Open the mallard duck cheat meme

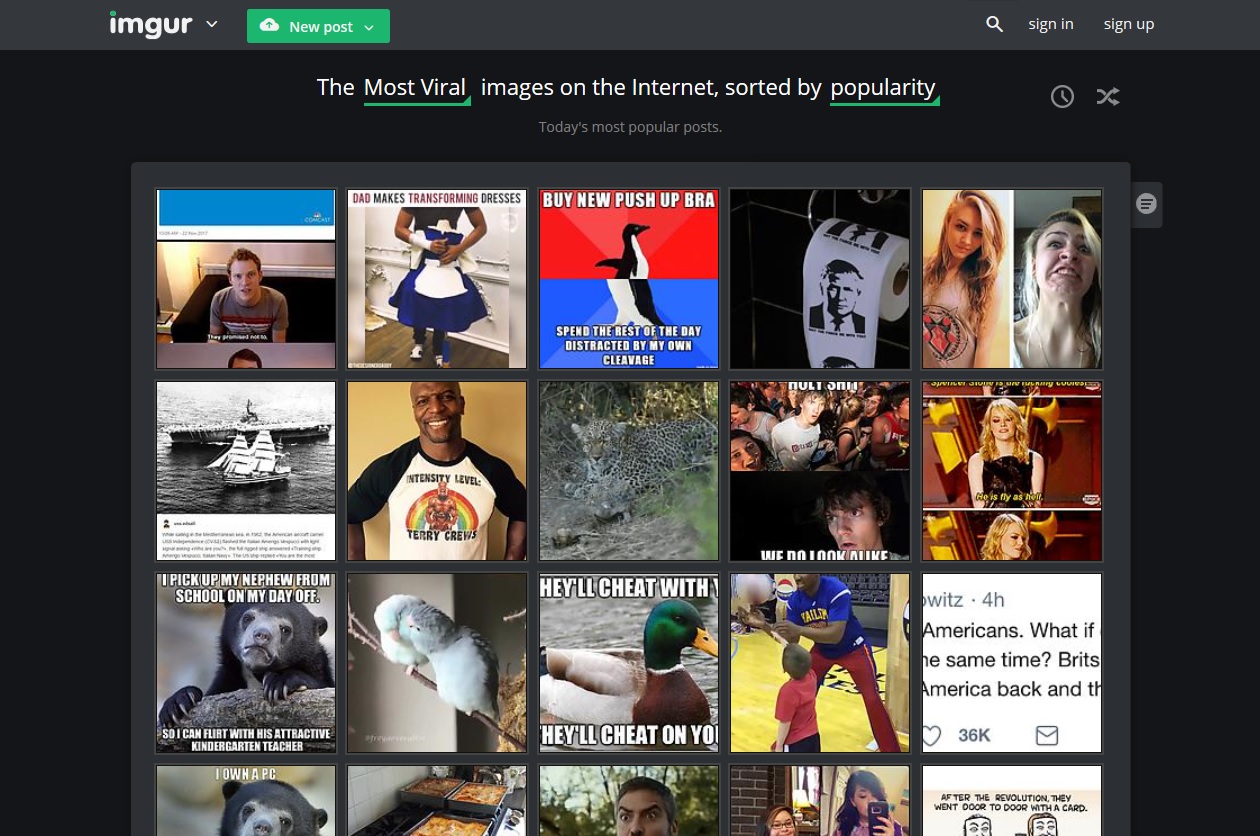coord(628,662)
